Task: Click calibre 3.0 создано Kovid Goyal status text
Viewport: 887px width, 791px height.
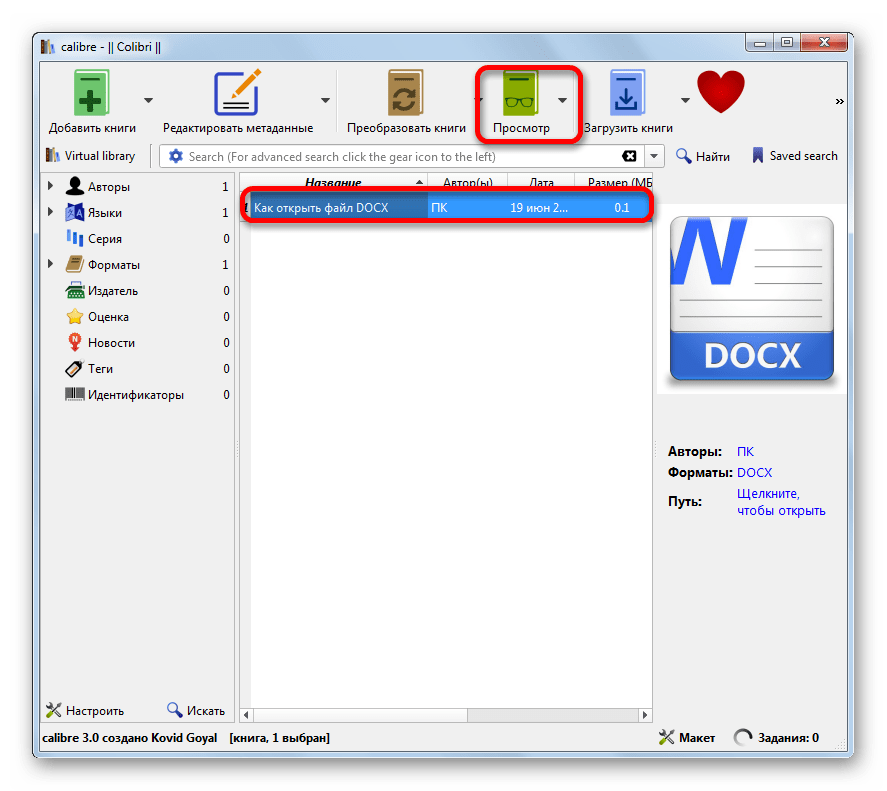Action: (x=130, y=738)
